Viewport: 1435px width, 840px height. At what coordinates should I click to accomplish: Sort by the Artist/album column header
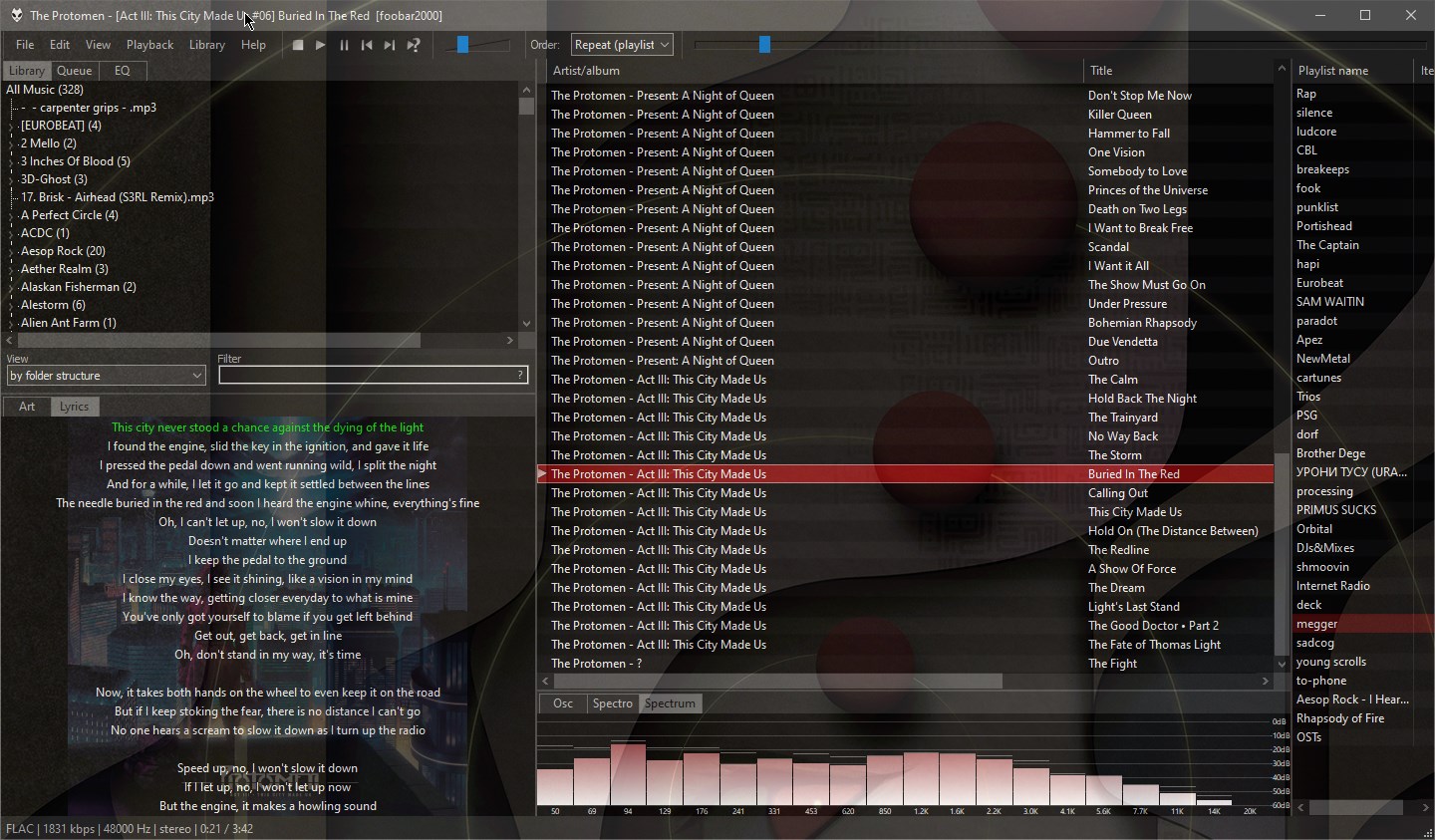(x=814, y=71)
